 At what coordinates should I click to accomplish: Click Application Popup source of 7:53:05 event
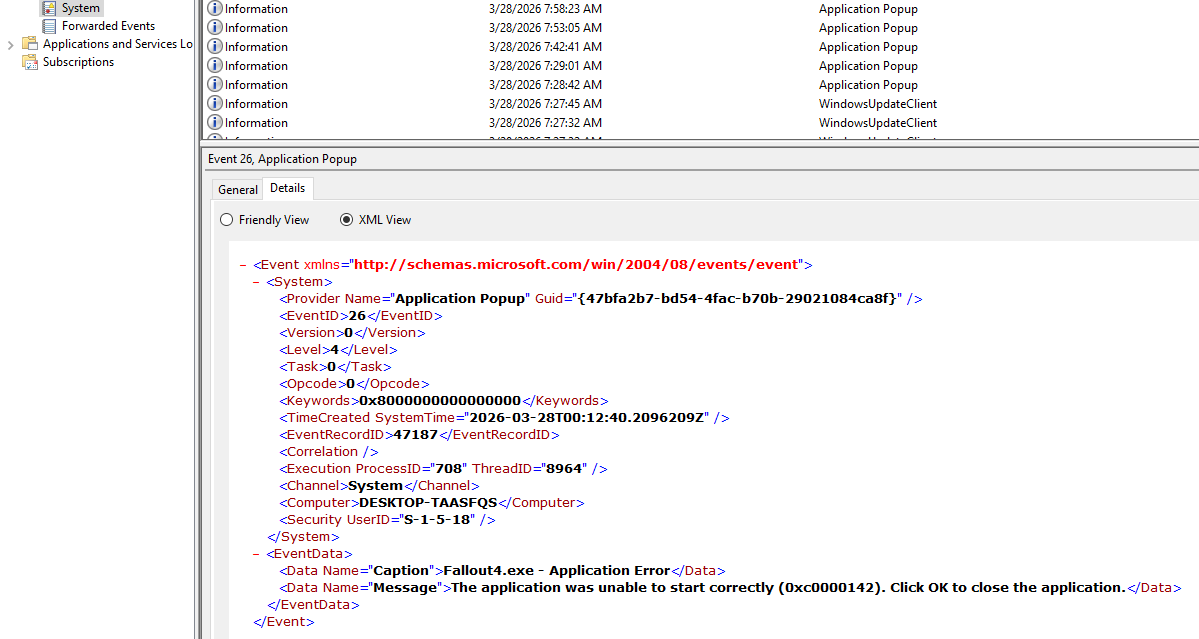tap(868, 28)
